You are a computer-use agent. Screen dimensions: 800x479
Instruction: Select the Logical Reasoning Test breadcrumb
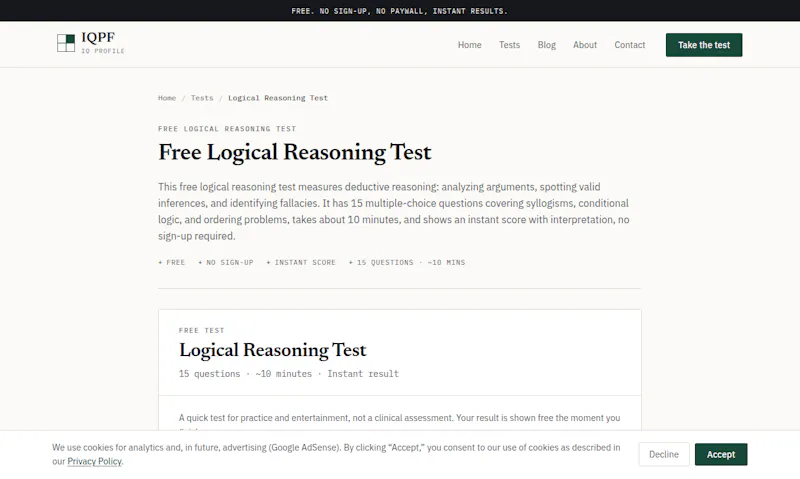coord(278,98)
